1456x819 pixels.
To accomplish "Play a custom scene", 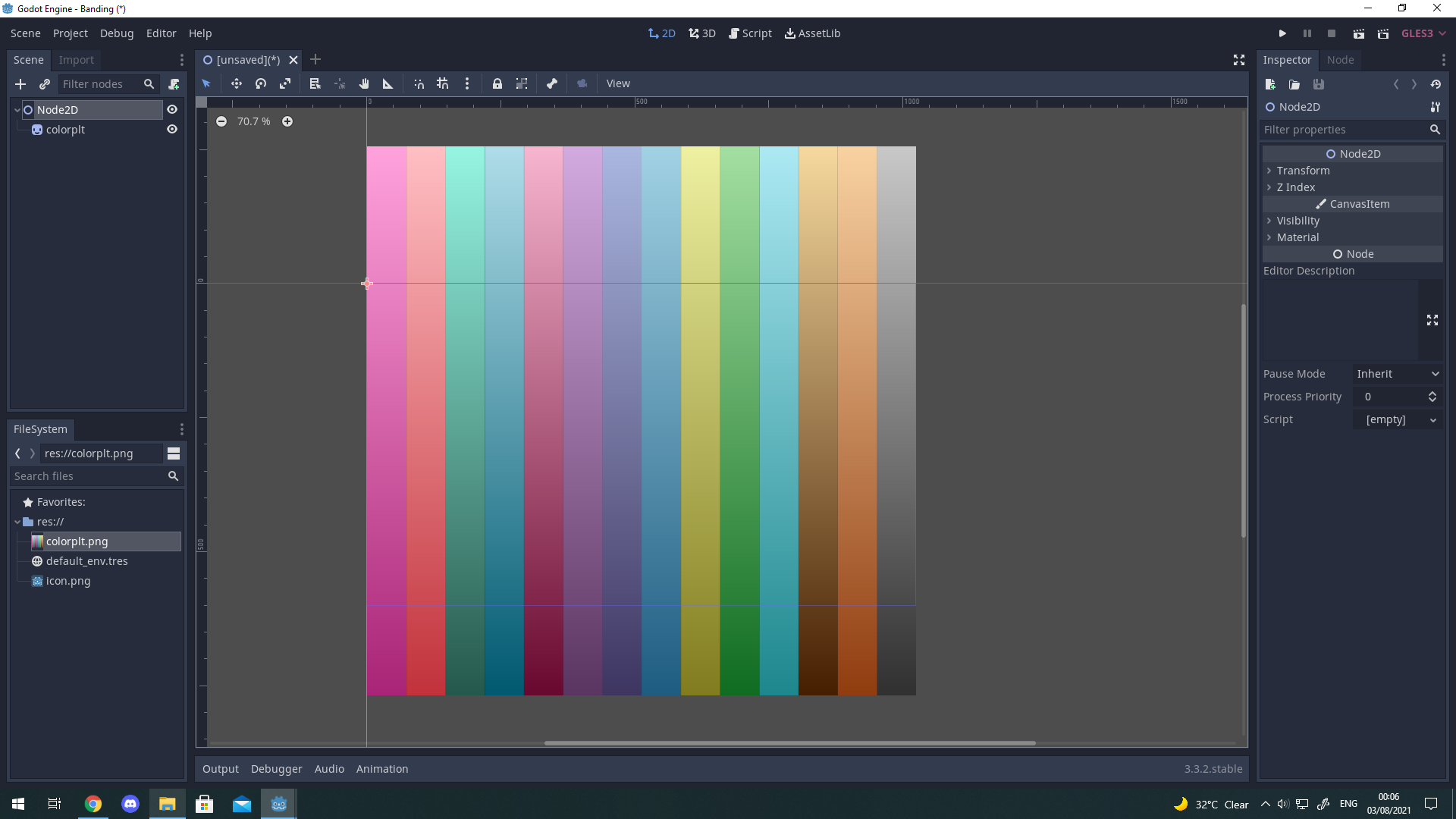I will (1383, 33).
